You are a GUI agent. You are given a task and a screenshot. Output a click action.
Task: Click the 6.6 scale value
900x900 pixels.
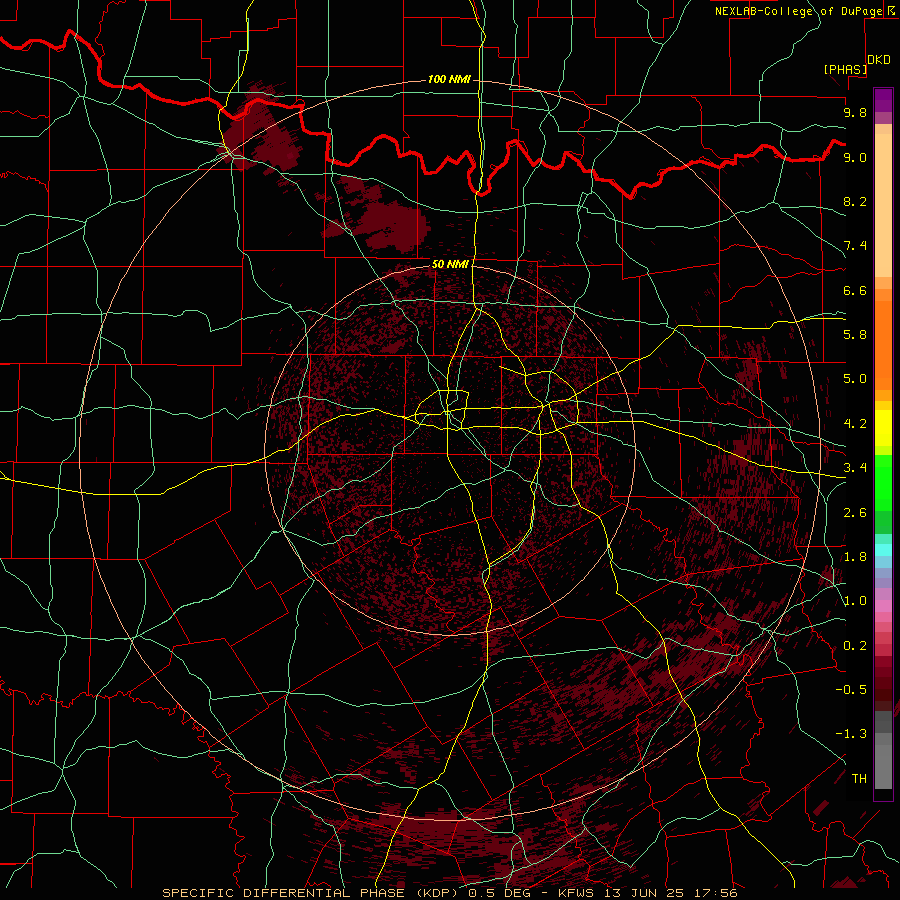tap(855, 290)
